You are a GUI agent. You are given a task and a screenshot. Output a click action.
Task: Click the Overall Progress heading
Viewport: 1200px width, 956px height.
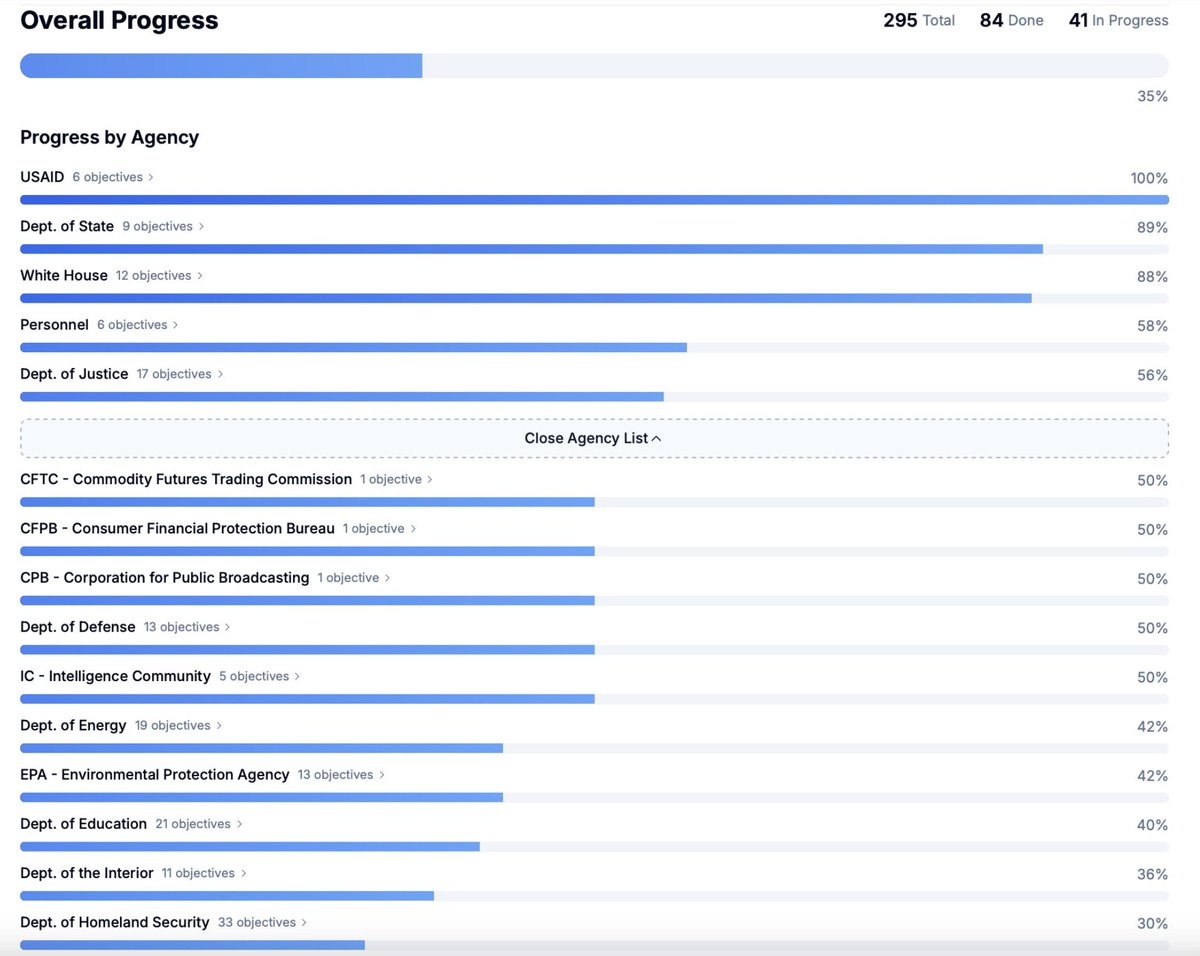tap(119, 20)
